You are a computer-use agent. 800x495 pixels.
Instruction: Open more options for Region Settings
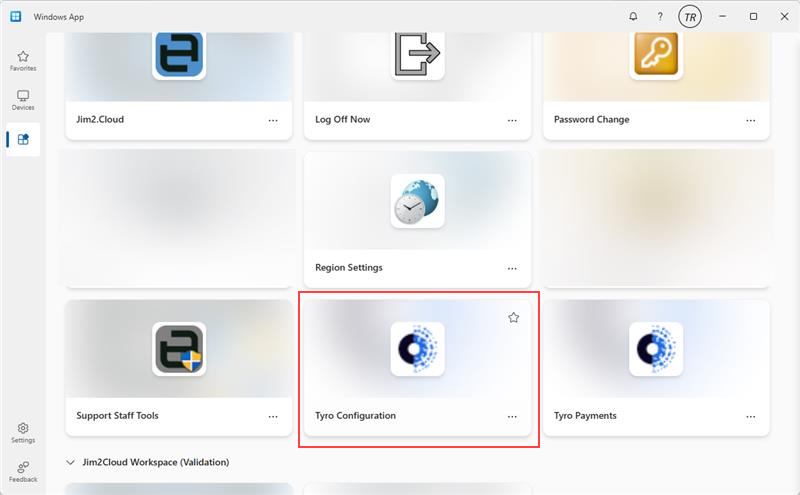pyautogui.click(x=512, y=268)
